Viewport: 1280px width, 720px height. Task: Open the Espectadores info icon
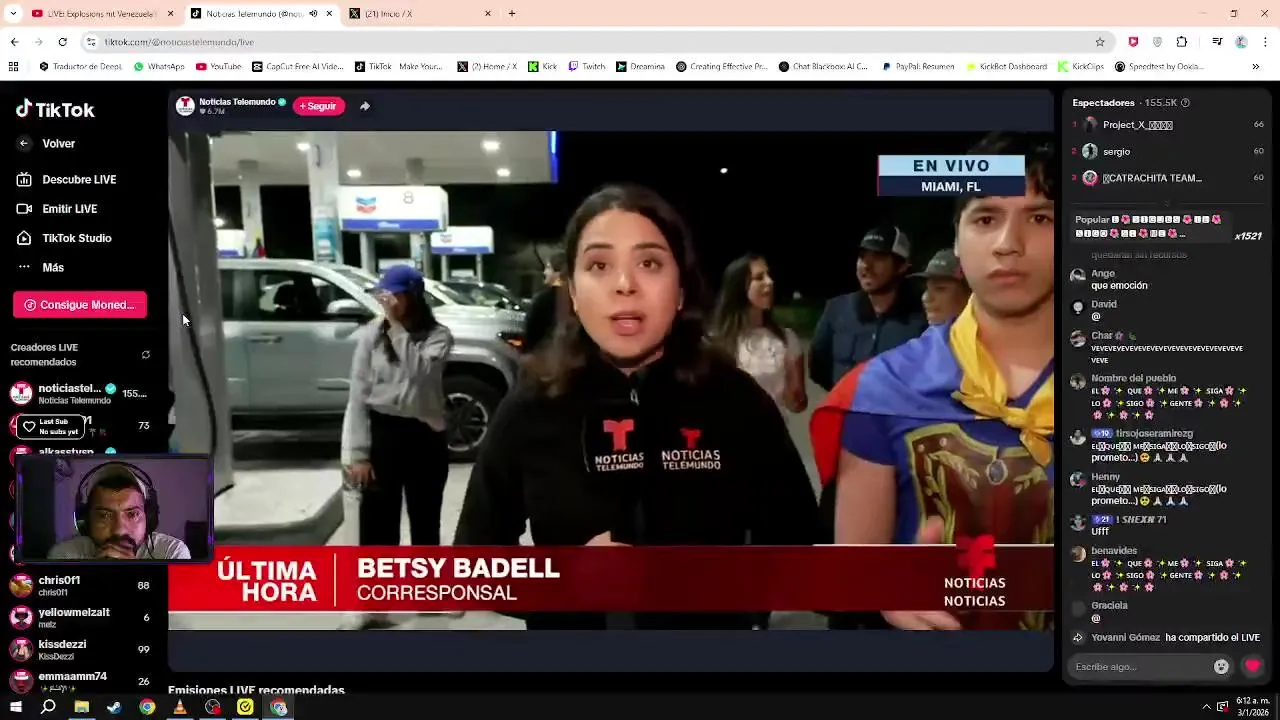pyautogui.click(x=1185, y=103)
